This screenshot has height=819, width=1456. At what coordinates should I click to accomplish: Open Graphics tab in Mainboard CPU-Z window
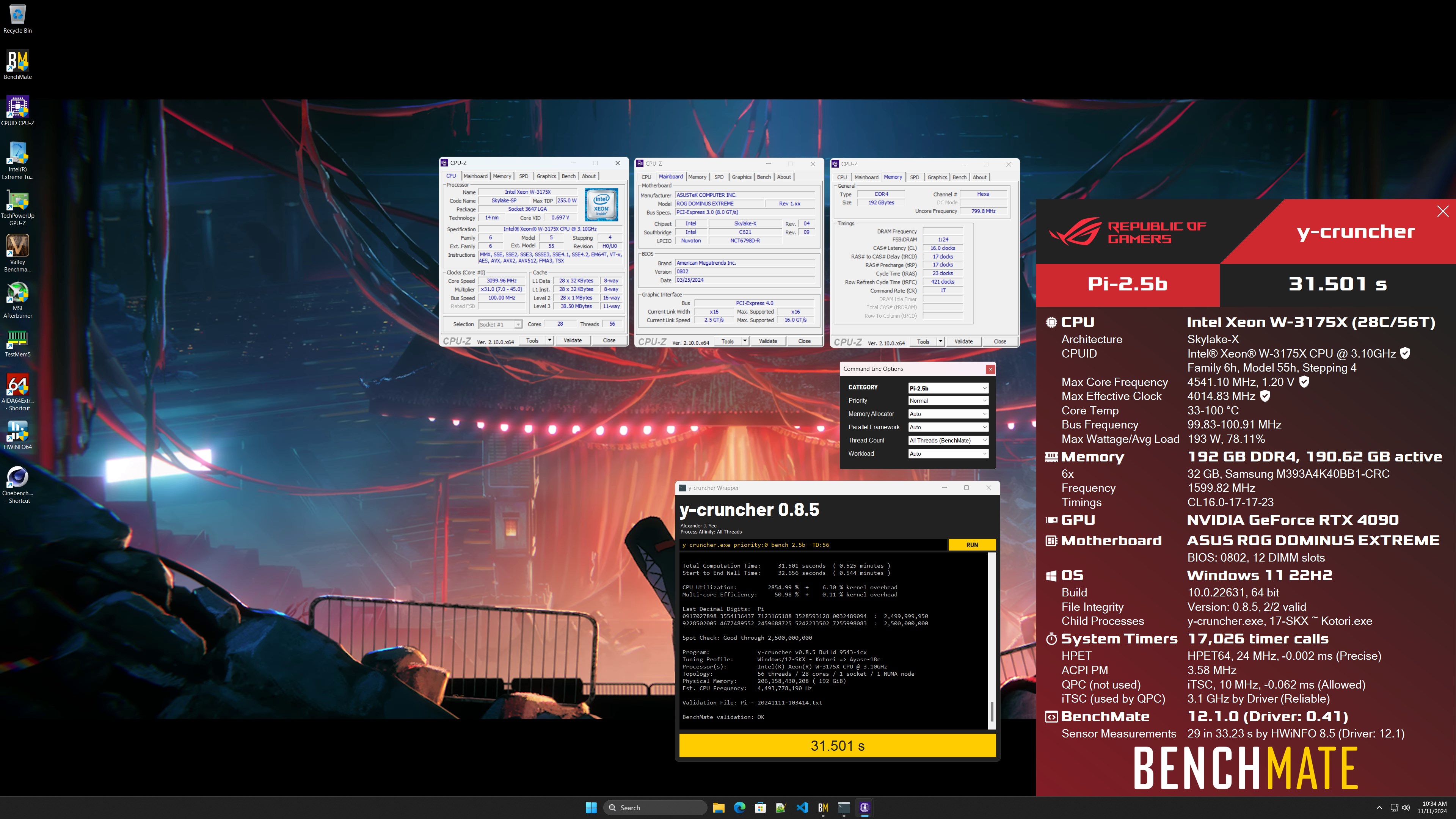tap(742, 177)
